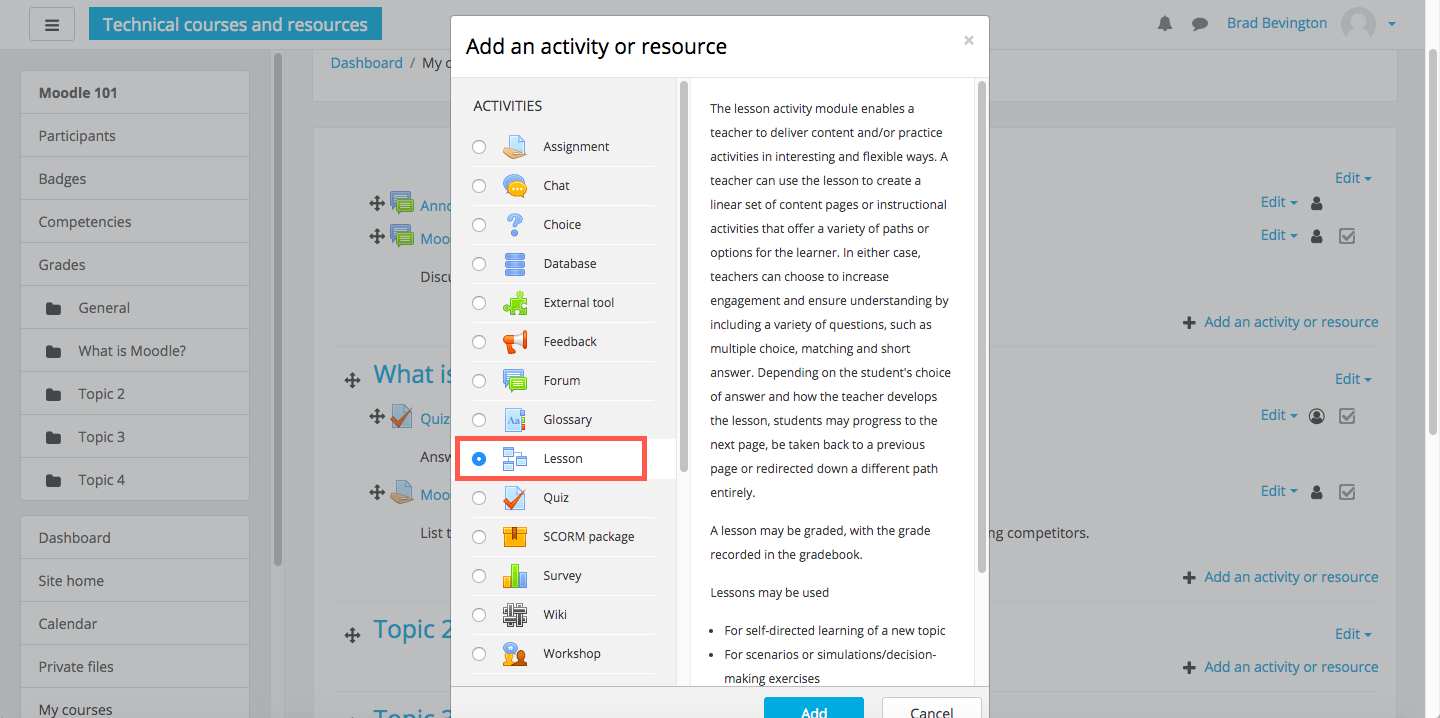Open the notifications bell
Image resolution: width=1440 pixels, height=718 pixels.
click(x=1165, y=24)
